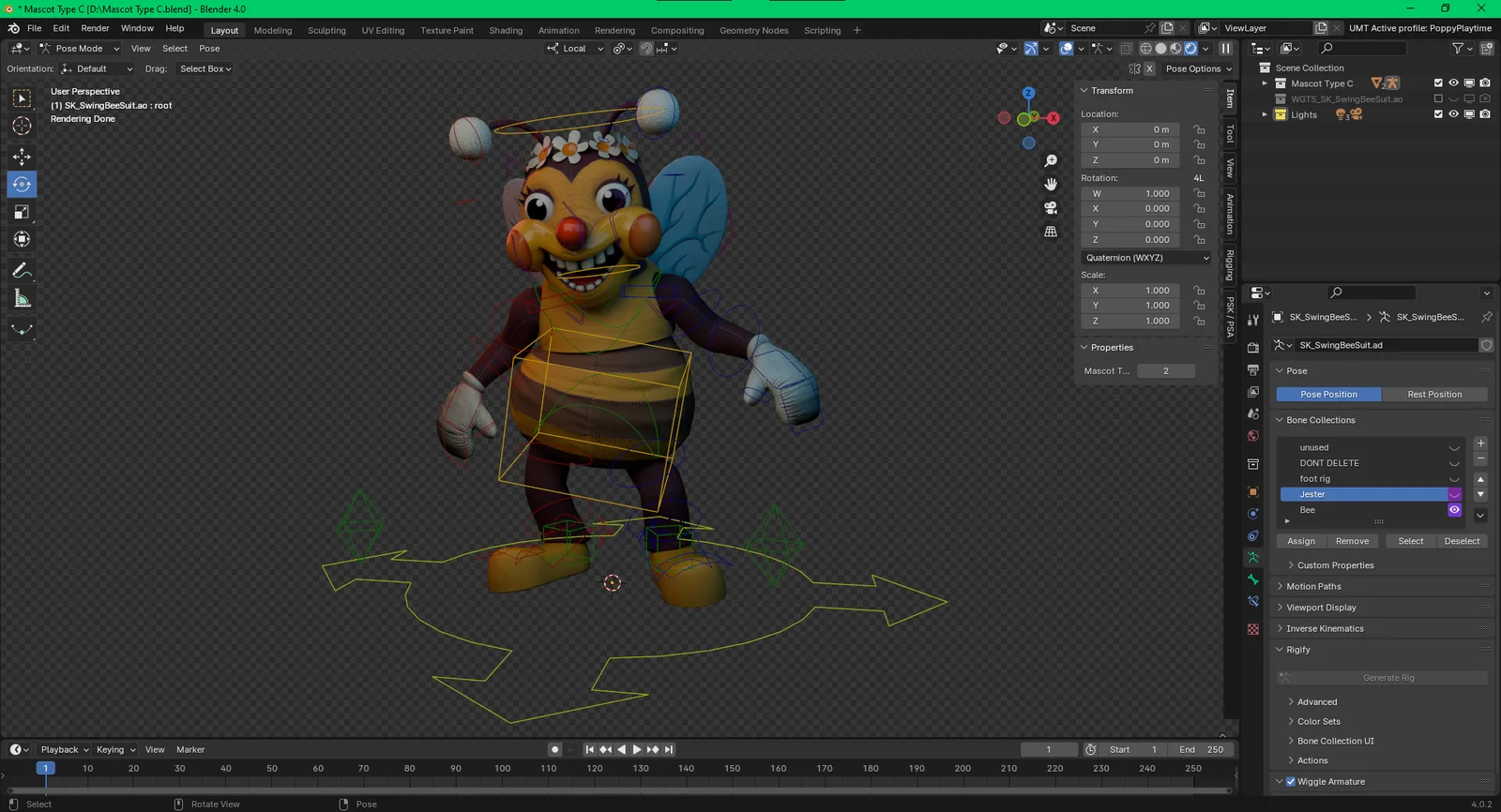The image size is (1501, 812).
Task: Click the Play animation button
Action: click(x=637, y=749)
